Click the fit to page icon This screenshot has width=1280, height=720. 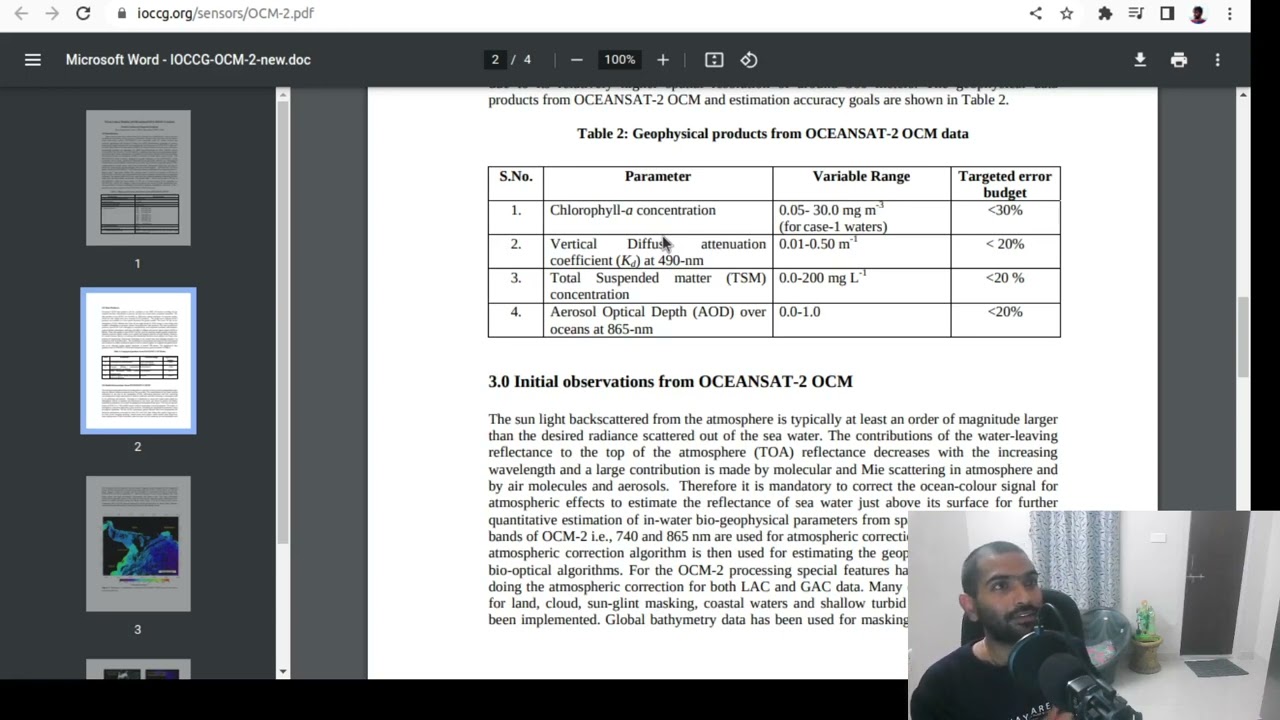click(714, 60)
